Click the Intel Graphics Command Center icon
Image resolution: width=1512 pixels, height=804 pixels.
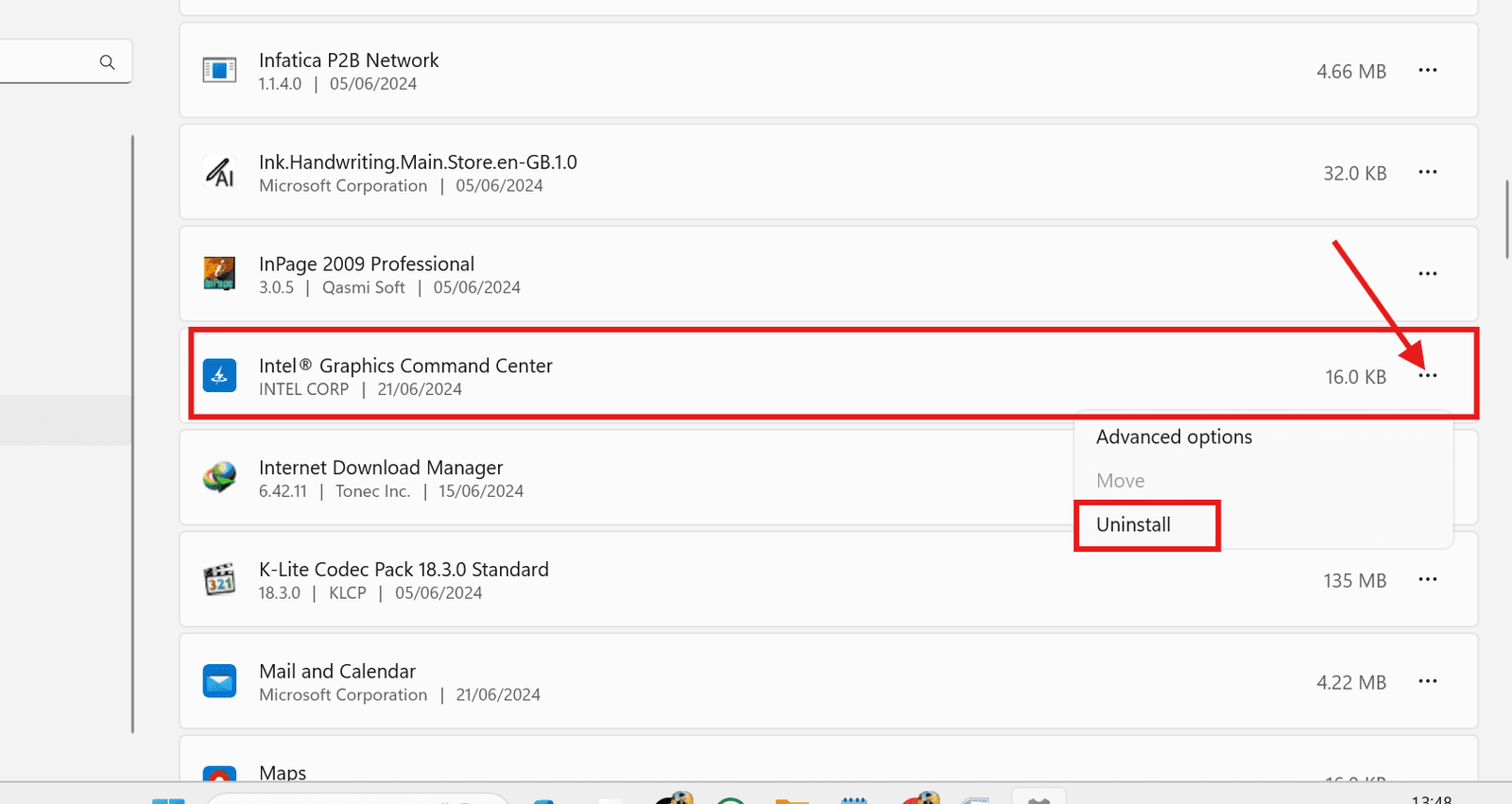[x=219, y=375]
